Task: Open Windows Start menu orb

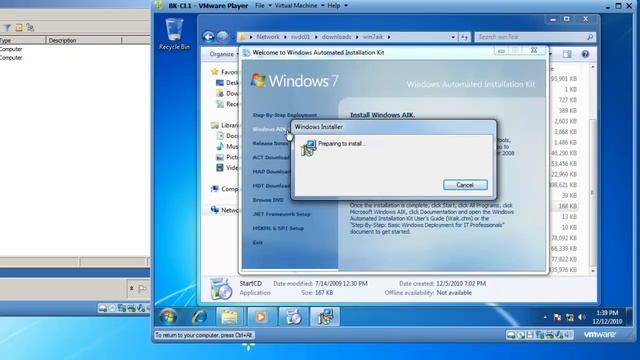Action: [x=168, y=317]
